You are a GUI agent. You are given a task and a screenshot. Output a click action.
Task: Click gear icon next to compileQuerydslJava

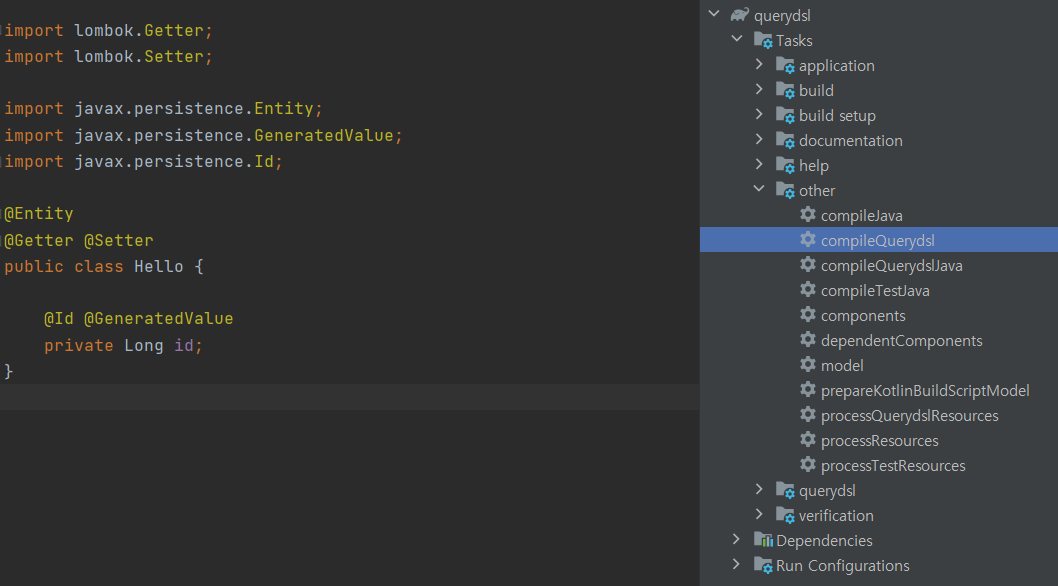pyautogui.click(x=808, y=265)
